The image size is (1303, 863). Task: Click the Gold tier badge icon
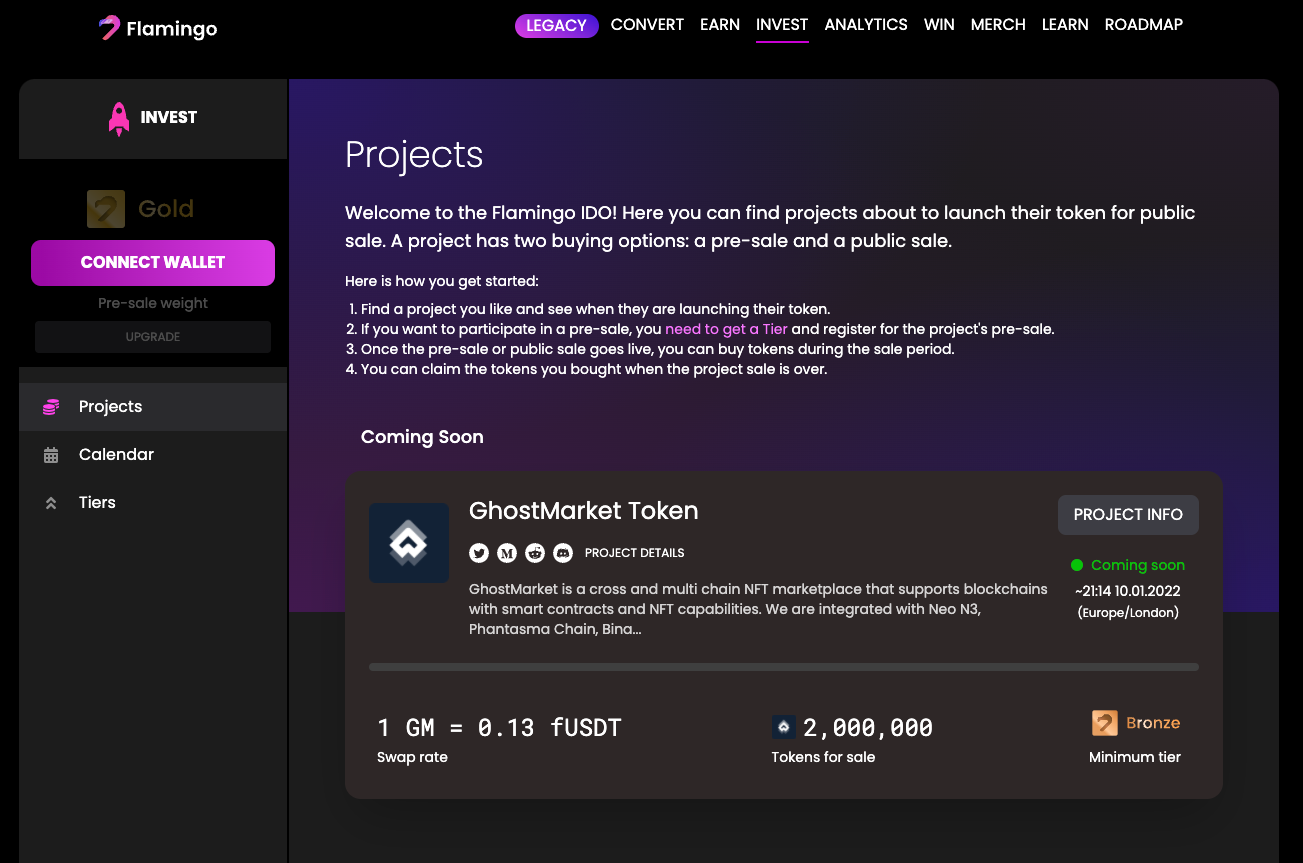click(x=106, y=209)
